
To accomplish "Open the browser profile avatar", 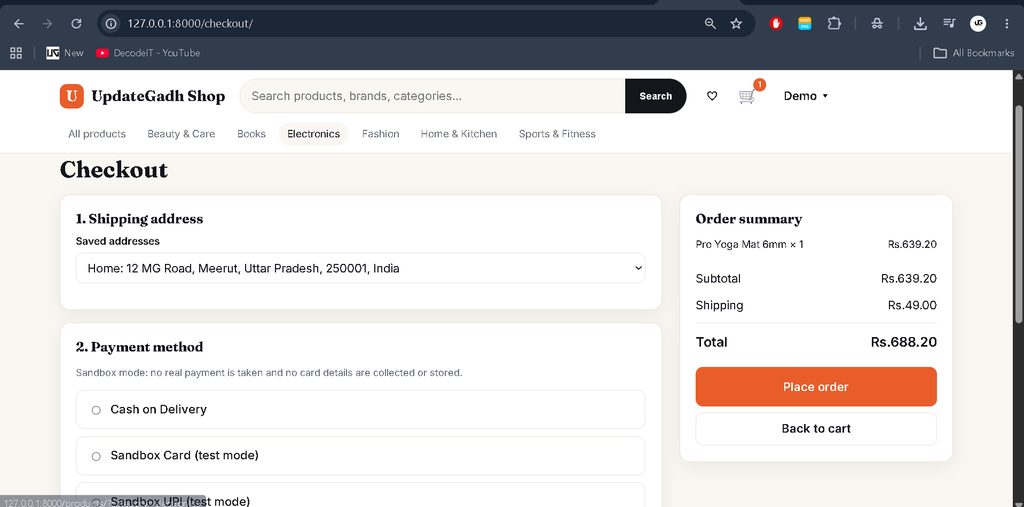I will [x=978, y=24].
